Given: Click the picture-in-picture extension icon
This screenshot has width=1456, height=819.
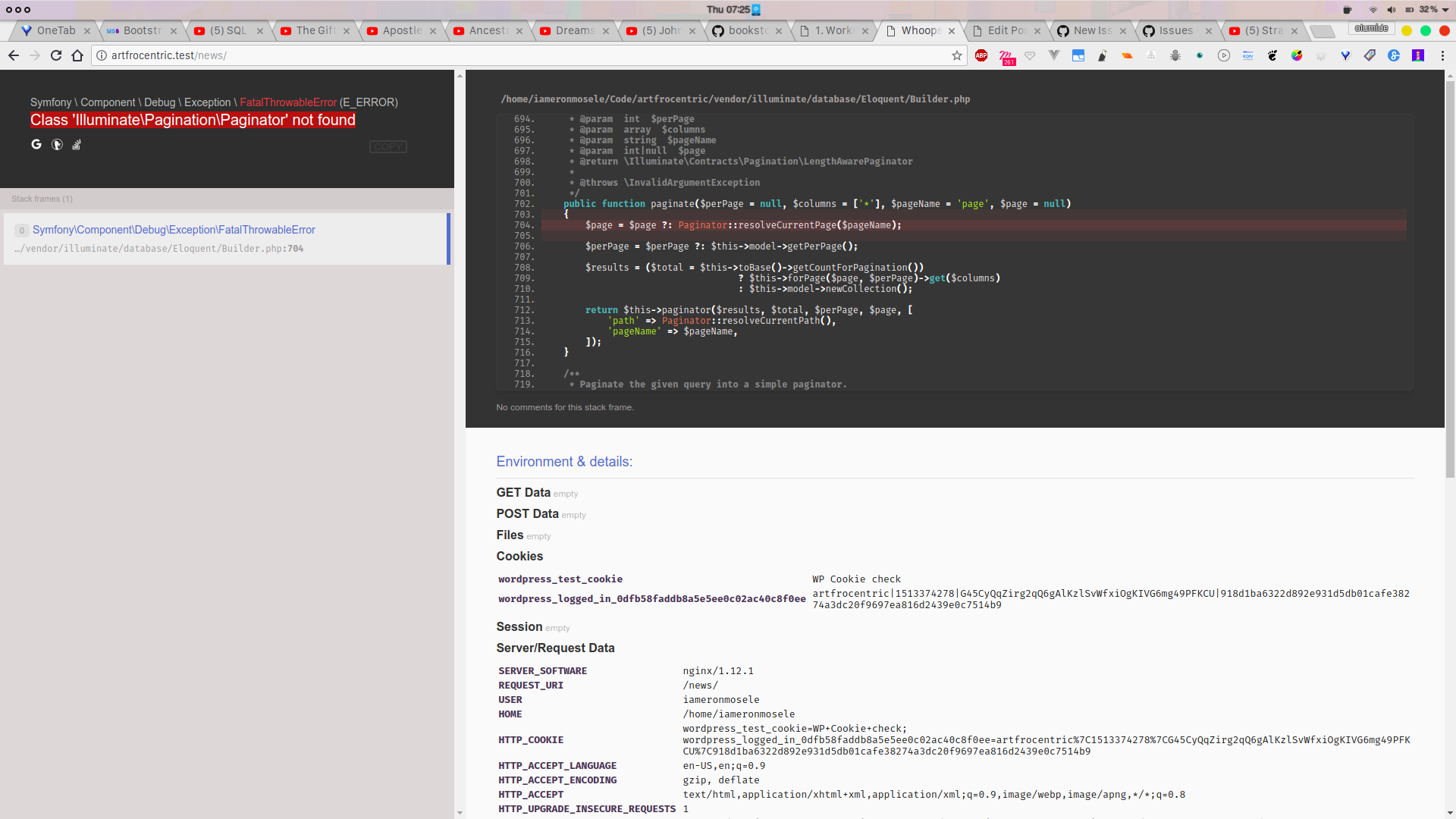Looking at the screenshot, I should [1078, 55].
